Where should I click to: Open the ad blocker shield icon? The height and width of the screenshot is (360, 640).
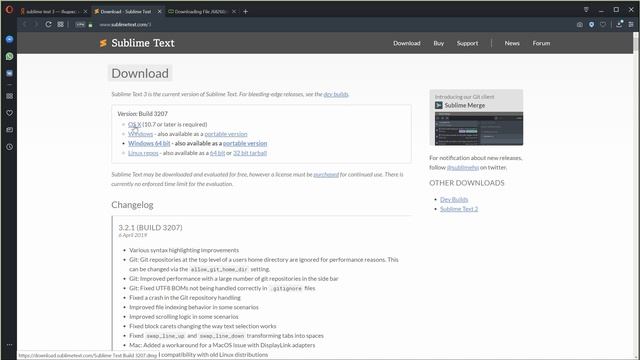point(591,24)
